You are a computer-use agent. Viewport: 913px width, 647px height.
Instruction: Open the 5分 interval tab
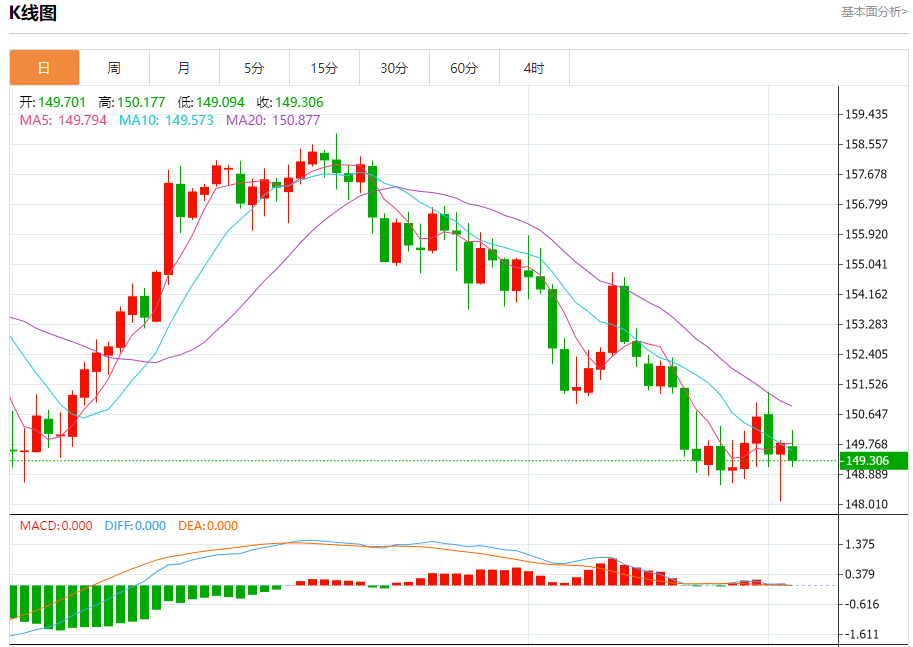(x=254, y=68)
